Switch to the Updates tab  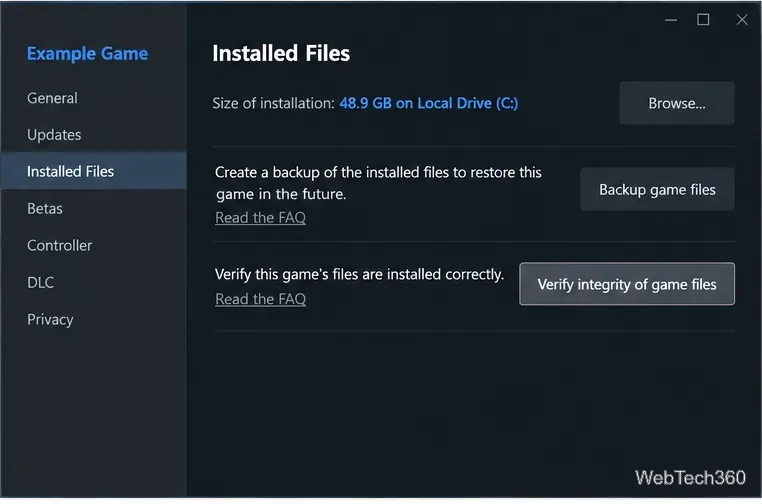pos(54,135)
